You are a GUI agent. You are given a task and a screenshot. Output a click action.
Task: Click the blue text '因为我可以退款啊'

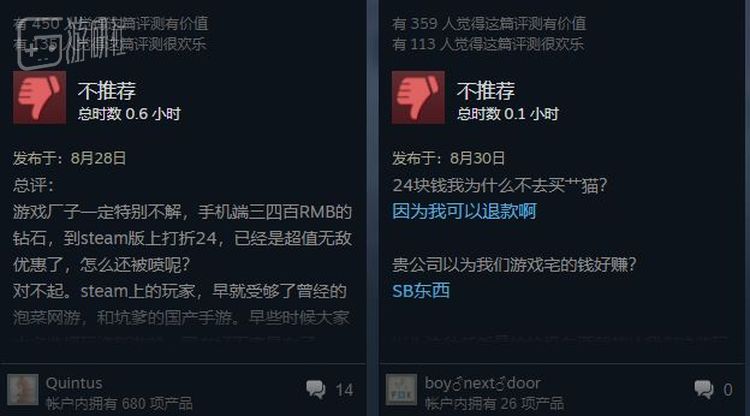click(x=464, y=211)
